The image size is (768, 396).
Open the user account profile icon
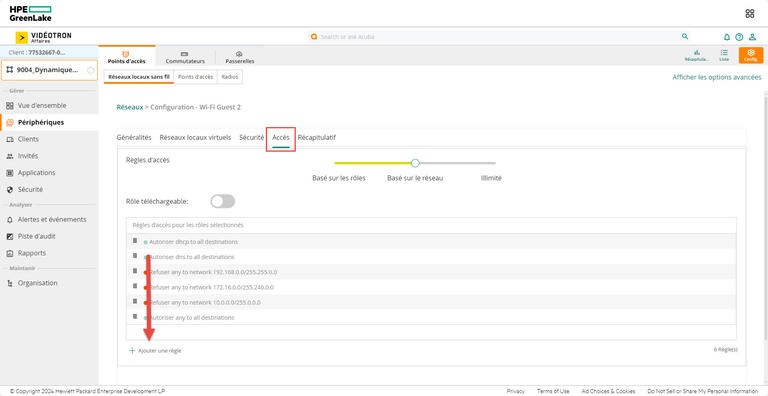pyautogui.click(x=752, y=37)
